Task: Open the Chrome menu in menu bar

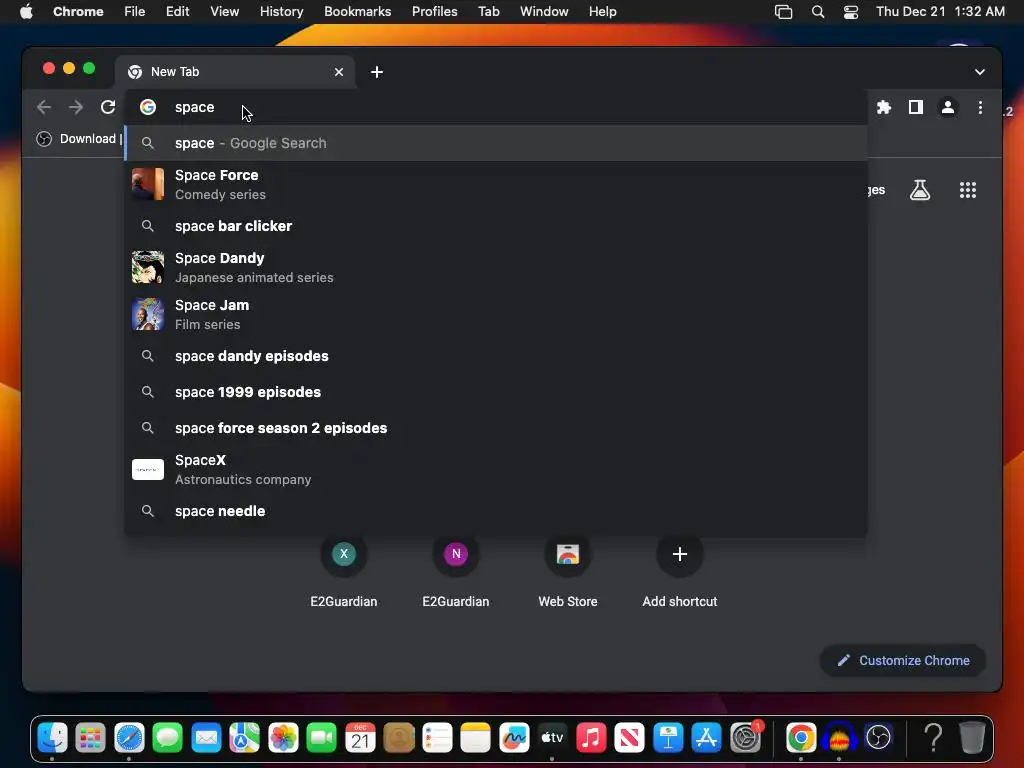Action: coord(78,11)
